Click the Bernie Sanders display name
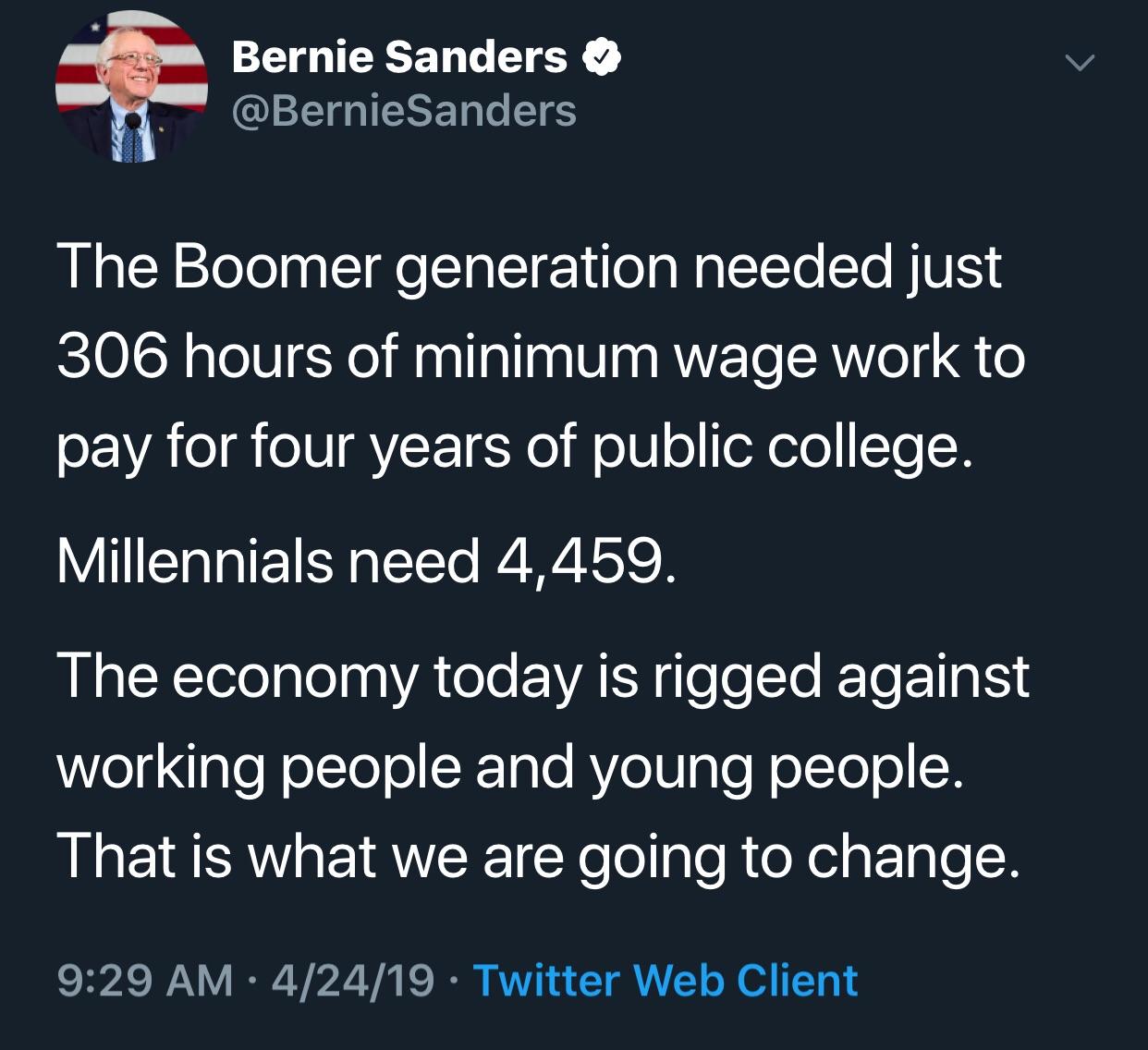This screenshot has height=1050, width=1148. (399, 57)
